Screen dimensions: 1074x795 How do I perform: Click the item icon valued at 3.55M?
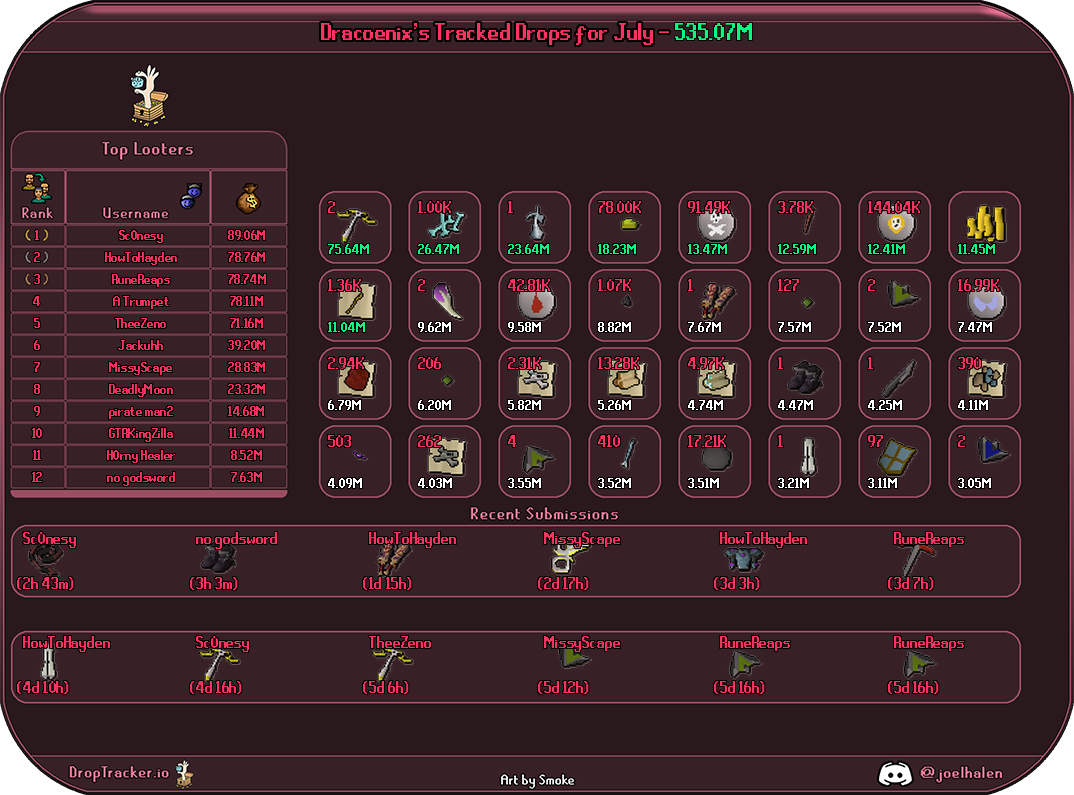pyautogui.click(x=538, y=457)
